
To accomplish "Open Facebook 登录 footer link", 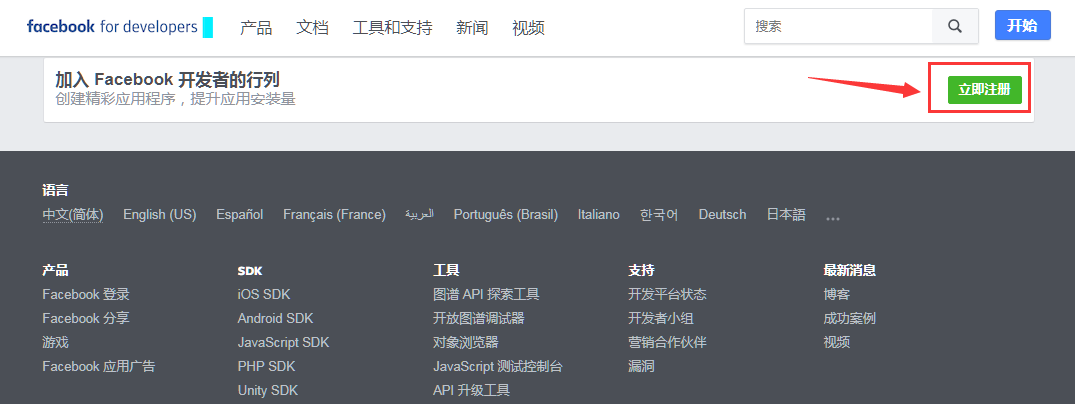I will click(x=86, y=294).
